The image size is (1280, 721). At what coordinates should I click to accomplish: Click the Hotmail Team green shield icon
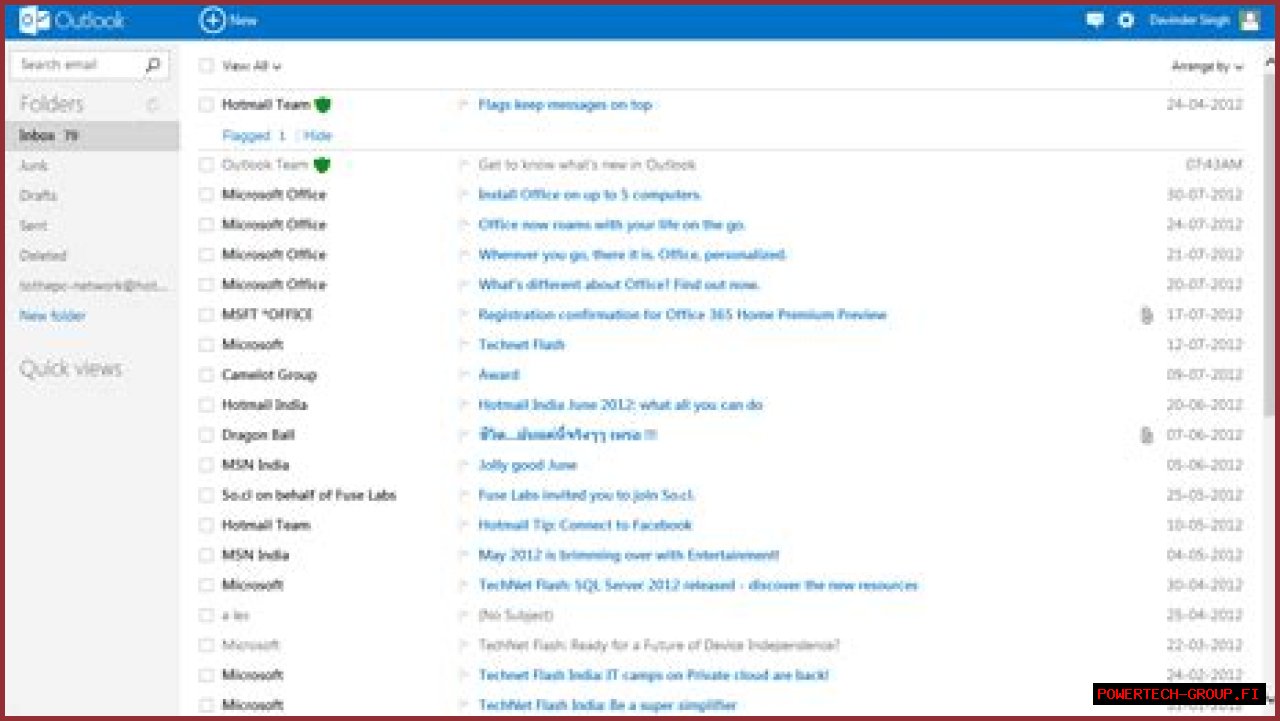pyautogui.click(x=322, y=104)
